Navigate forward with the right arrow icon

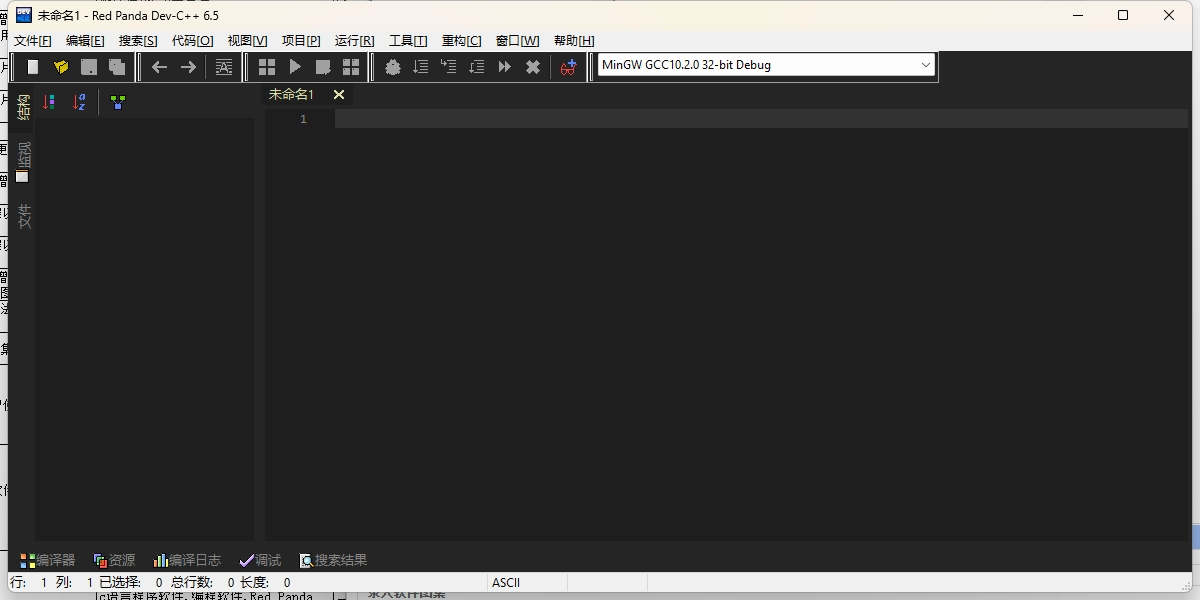click(x=188, y=67)
